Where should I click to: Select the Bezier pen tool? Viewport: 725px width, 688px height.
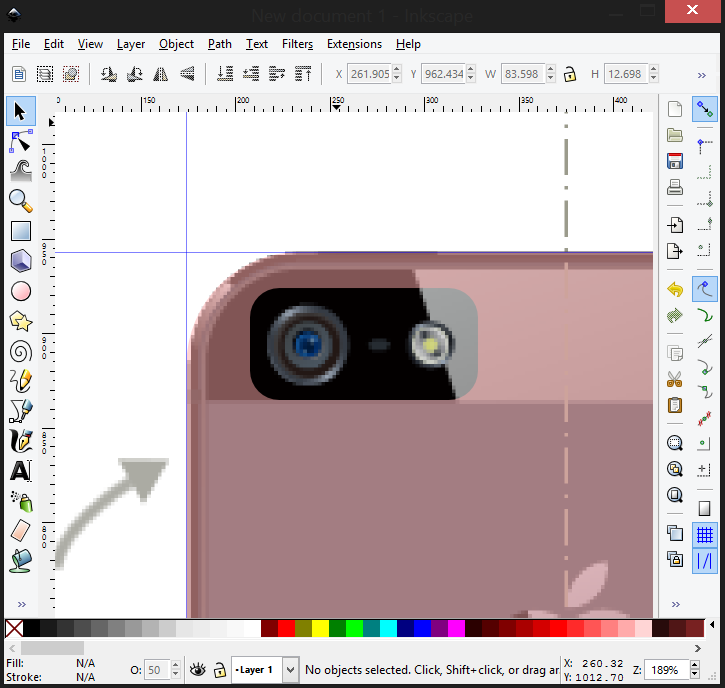[20, 411]
